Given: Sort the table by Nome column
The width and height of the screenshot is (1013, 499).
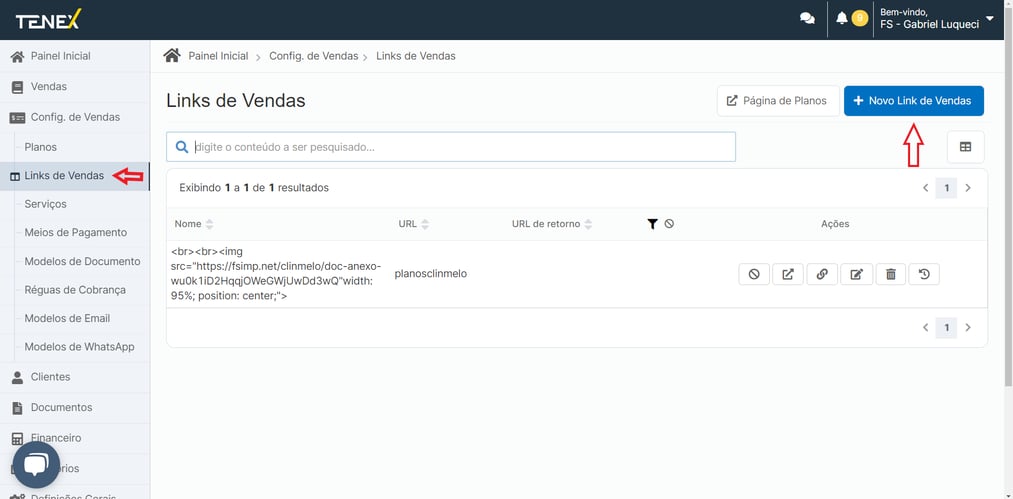Looking at the screenshot, I should click(193, 224).
